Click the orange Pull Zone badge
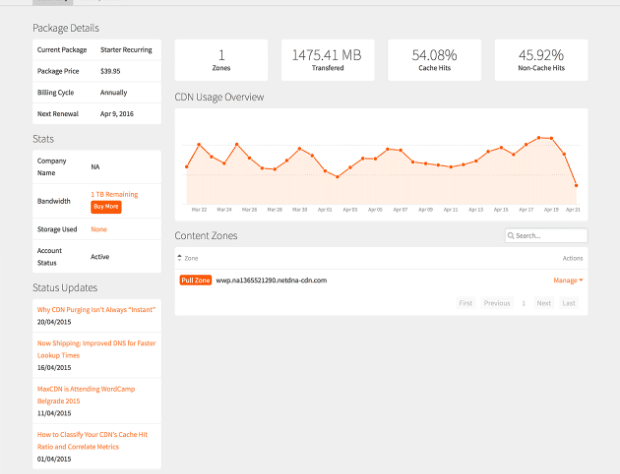 pos(196,280)
